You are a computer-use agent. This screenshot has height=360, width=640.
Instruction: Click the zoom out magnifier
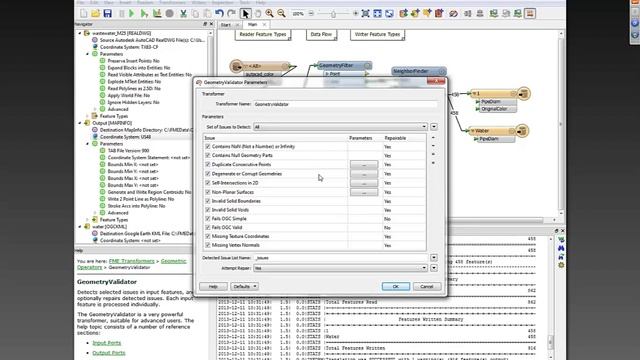(x=281, y=13)
